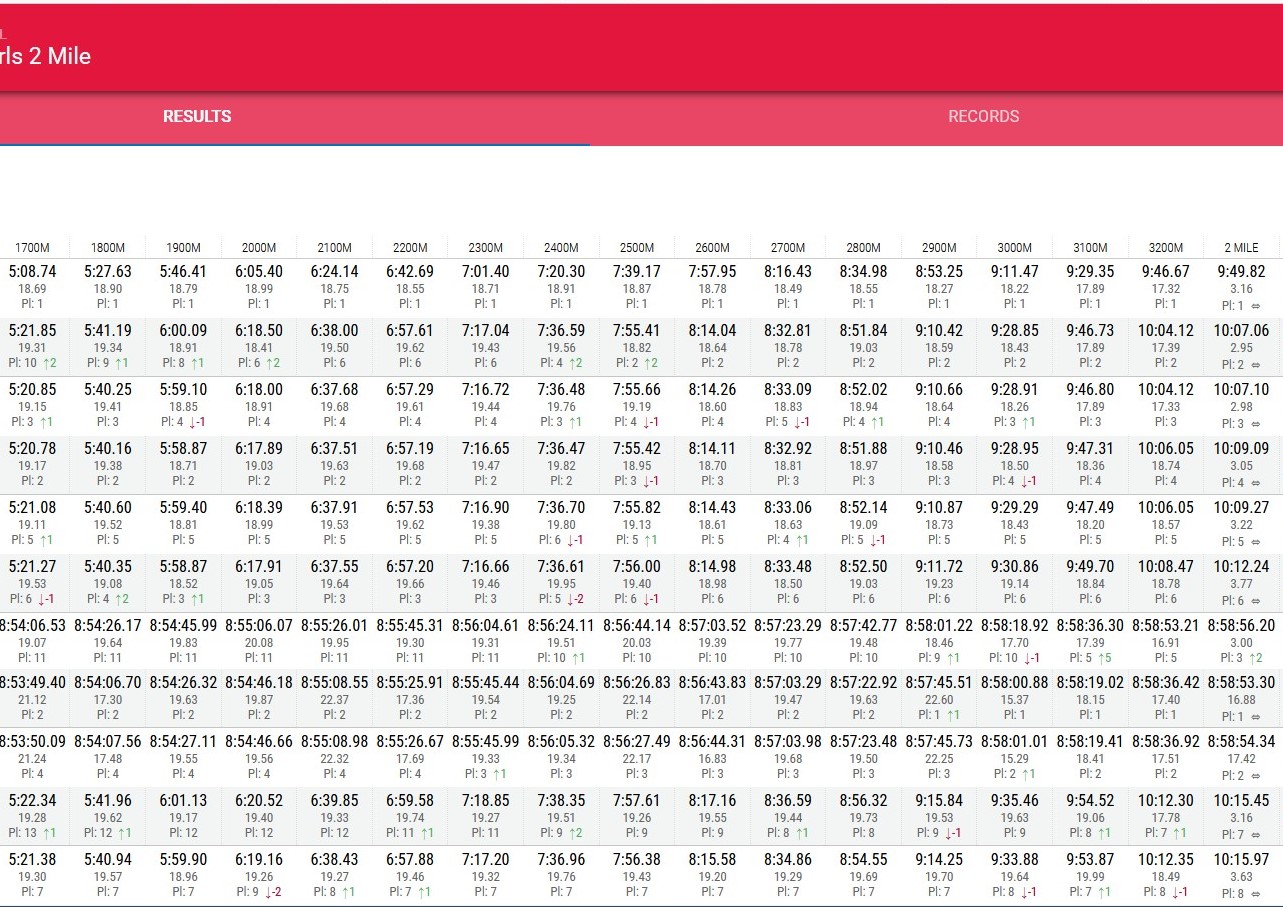Click the 6:59.58 split time
1283x907 pixels.
[x=410, y=800]
